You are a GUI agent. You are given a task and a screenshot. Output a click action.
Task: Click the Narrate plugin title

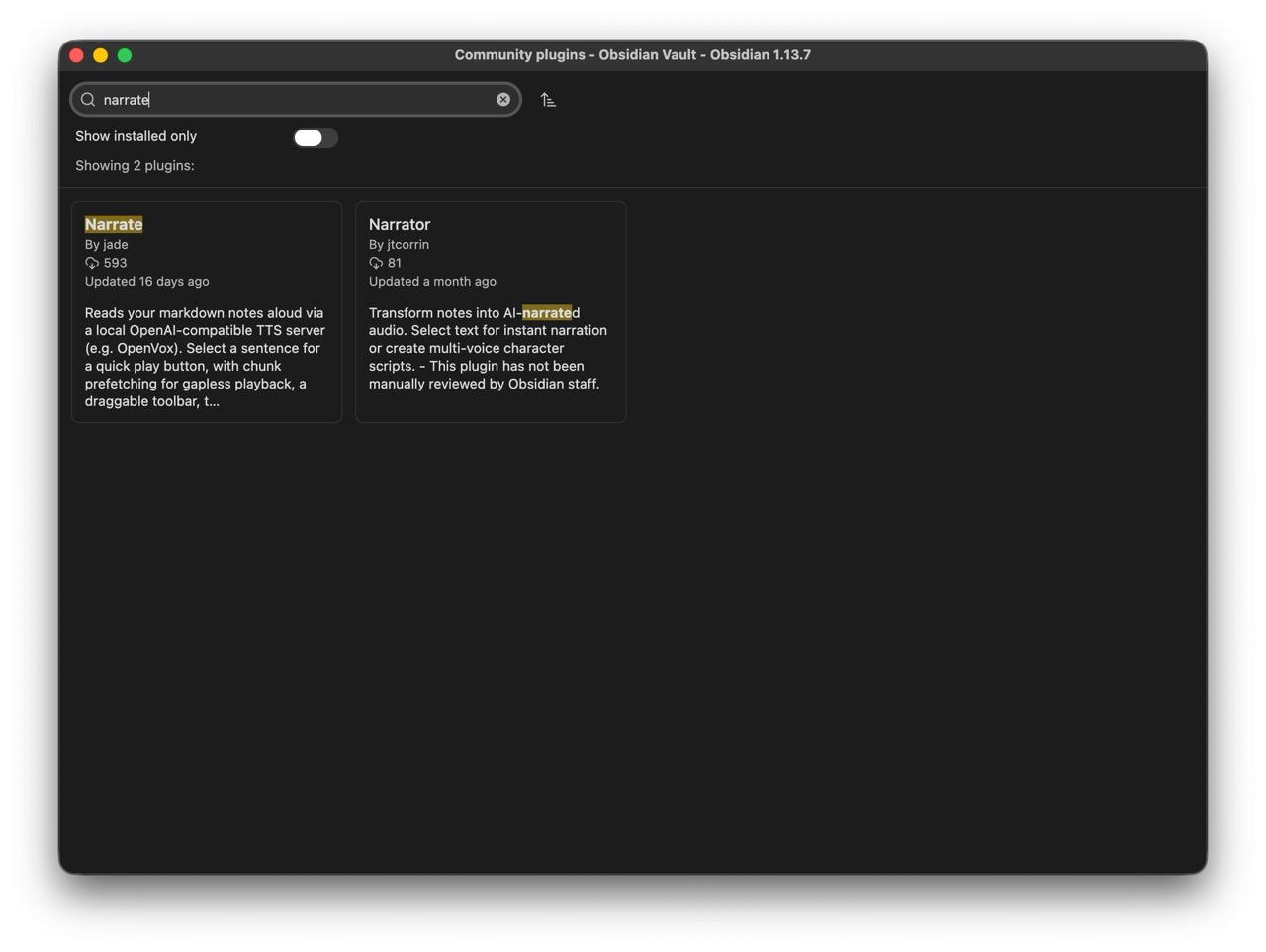[114, 224]
